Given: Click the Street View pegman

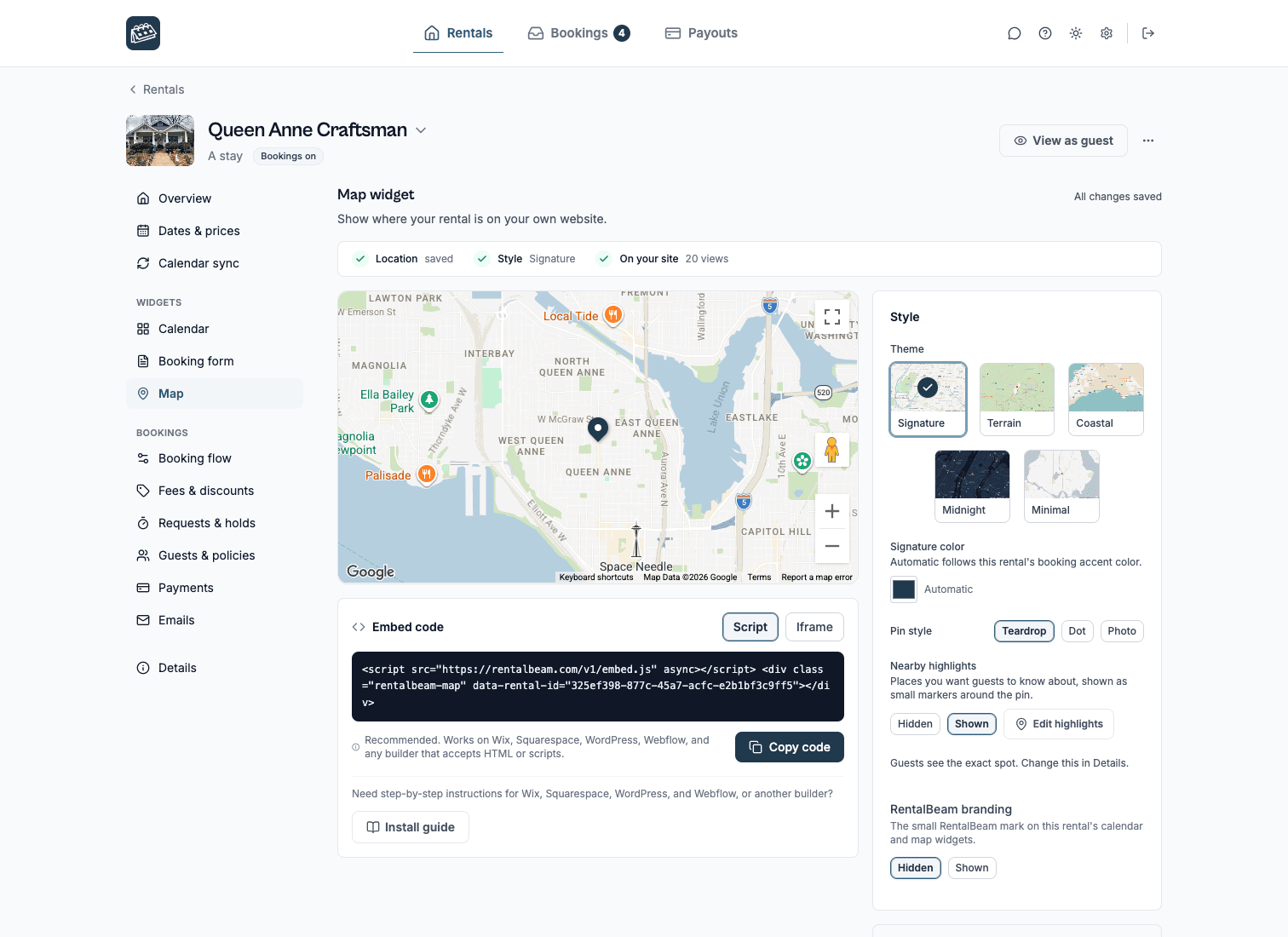Looking at the screenshot, I should [832, 450].
